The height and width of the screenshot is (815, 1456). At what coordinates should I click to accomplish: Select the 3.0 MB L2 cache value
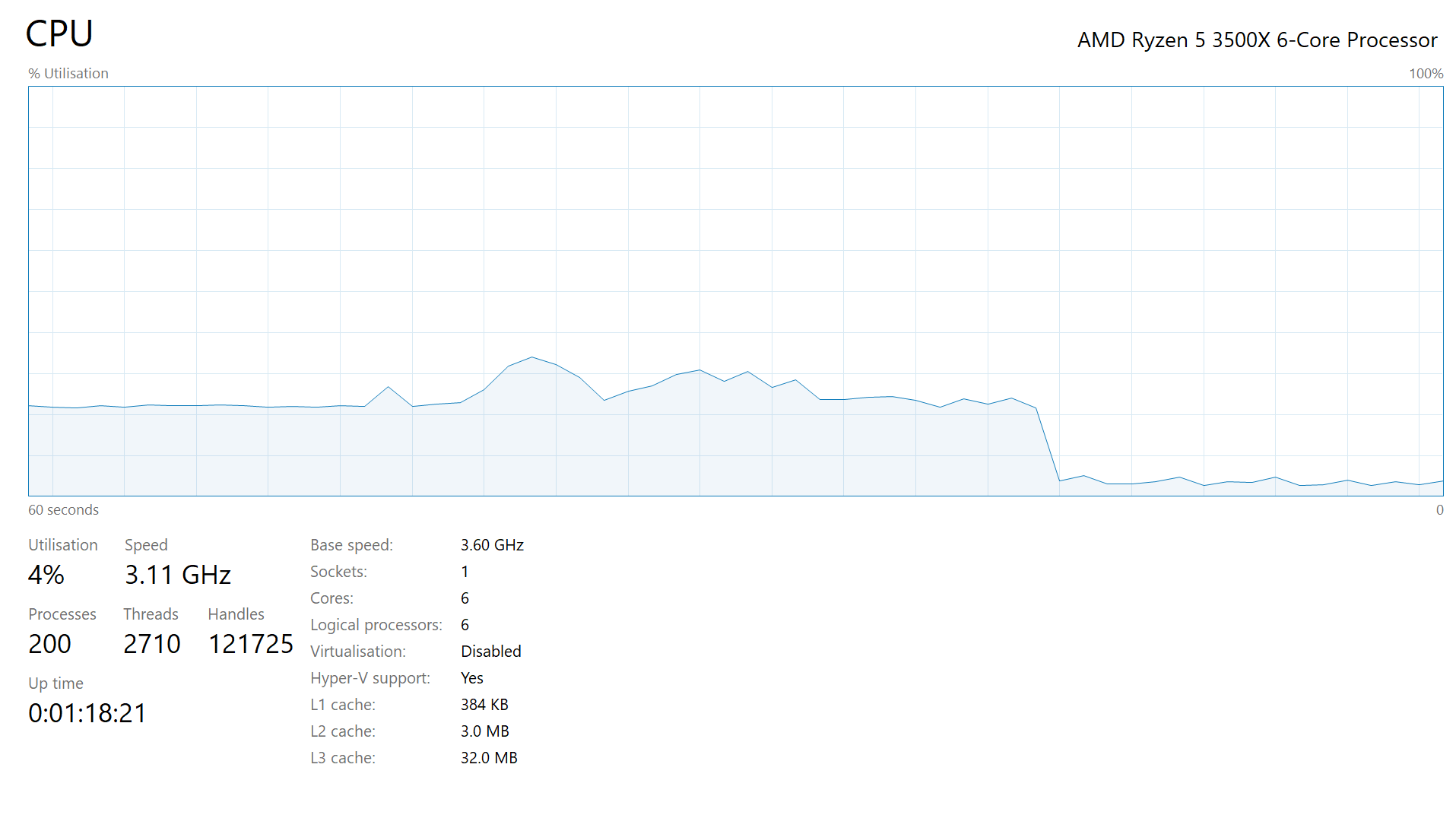coord(485,731)
